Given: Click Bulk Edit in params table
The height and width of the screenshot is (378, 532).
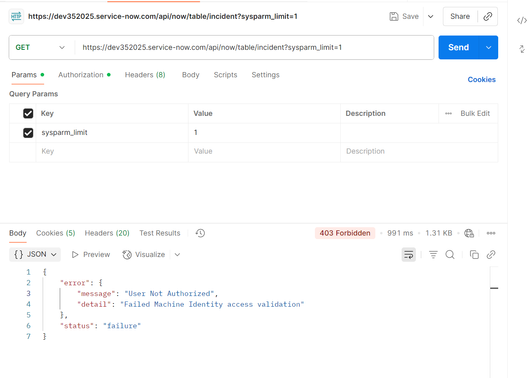Looking at the screenshot, I should pos(475,113).
